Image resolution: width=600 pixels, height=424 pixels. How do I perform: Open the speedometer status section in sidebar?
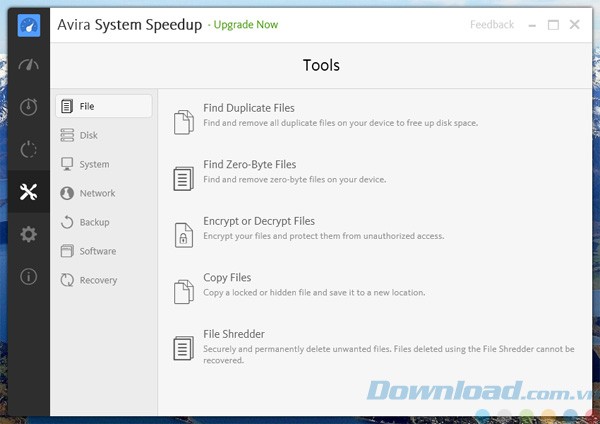click(29, 65)
